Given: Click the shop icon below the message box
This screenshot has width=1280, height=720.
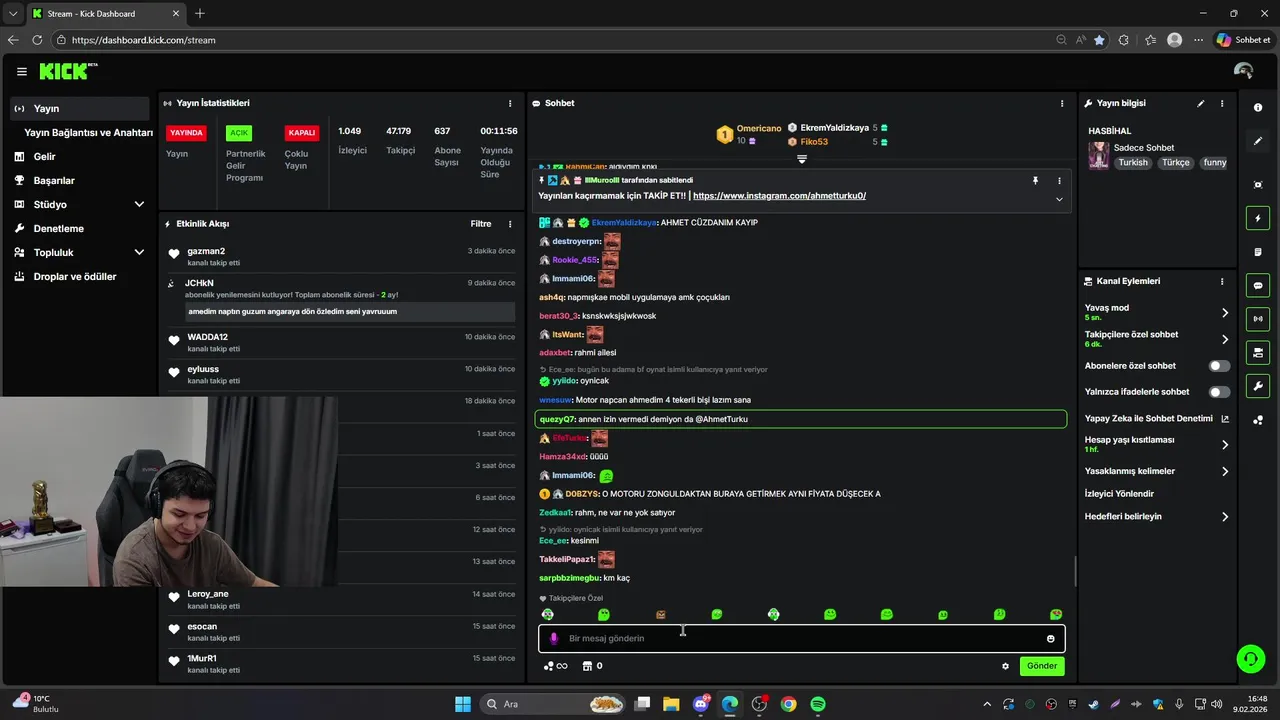Looking at the screenshot, I should click(x=587, y=666).
